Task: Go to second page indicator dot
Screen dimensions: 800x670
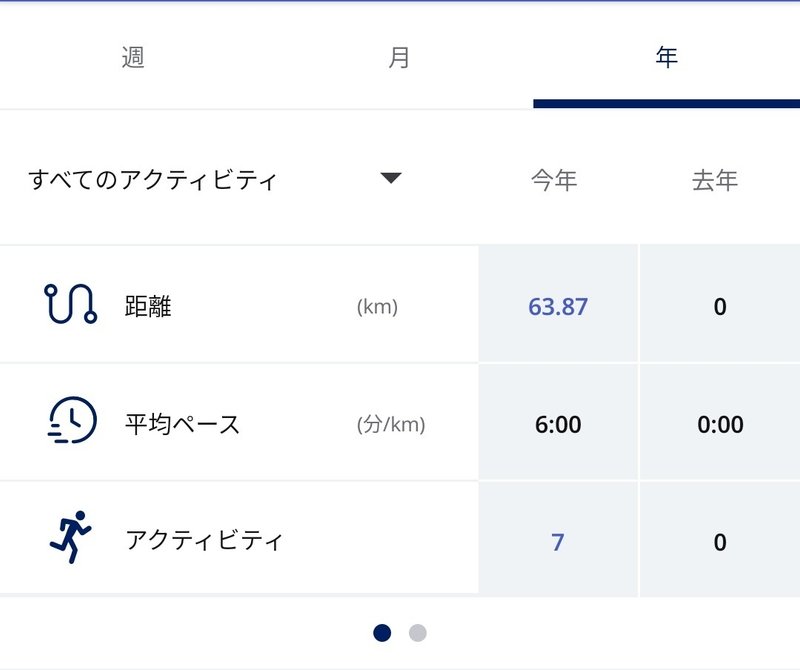Action: [418, 632]
